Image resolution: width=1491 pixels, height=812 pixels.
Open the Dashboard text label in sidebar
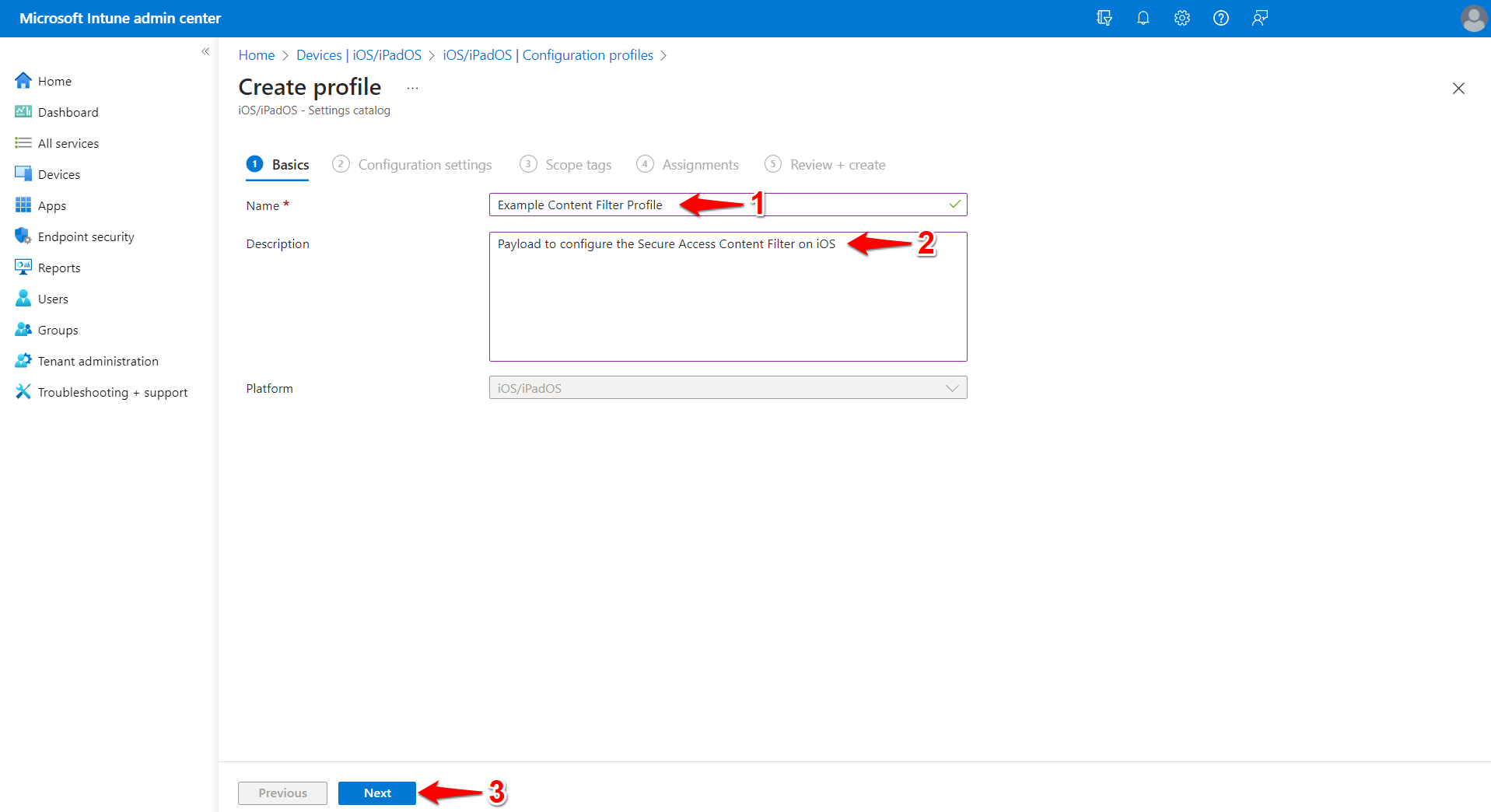tap(68, 112)
